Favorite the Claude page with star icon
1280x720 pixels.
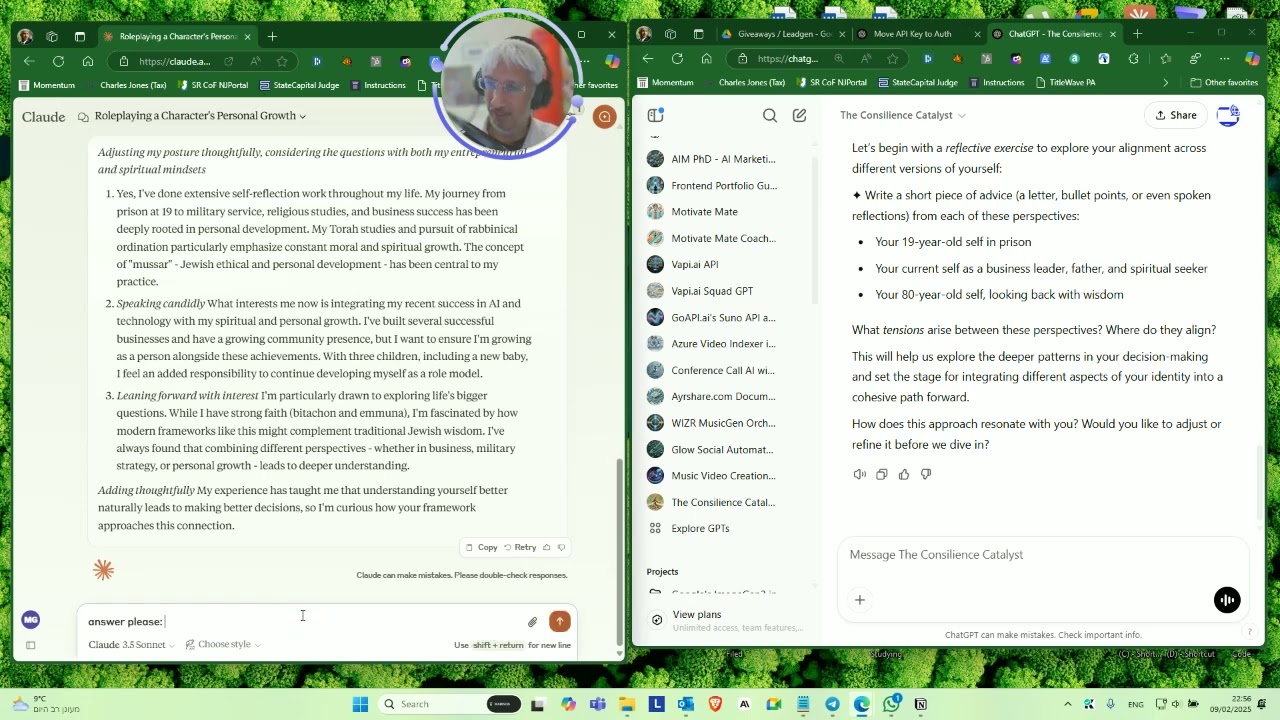282,61
